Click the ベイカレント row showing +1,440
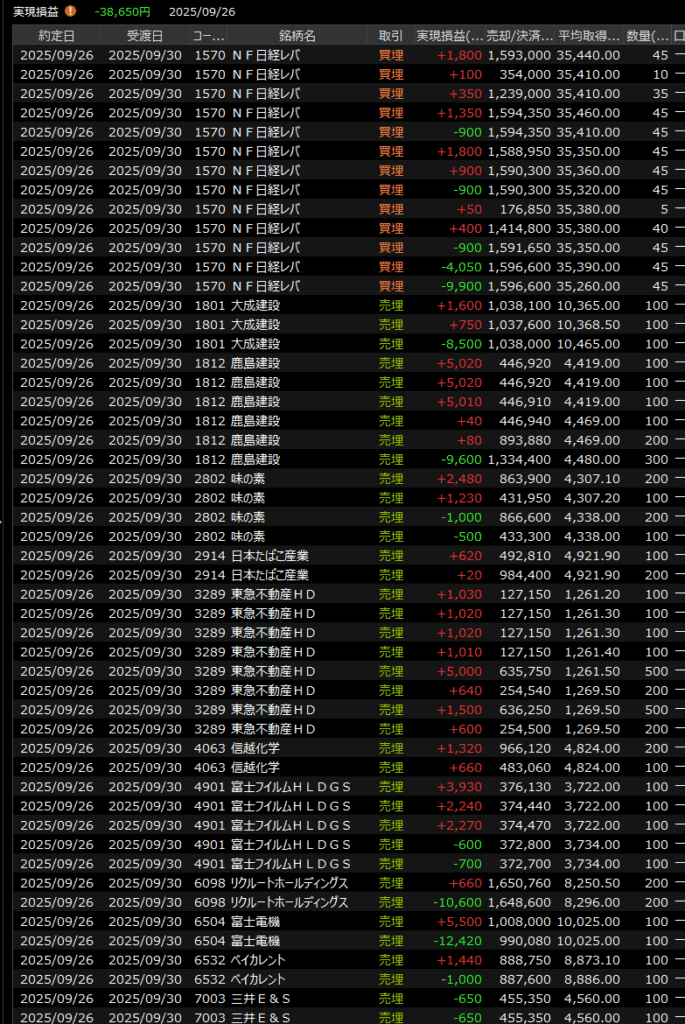The height and width of the screenshot is (1024, 685). [x=340, y=960]
